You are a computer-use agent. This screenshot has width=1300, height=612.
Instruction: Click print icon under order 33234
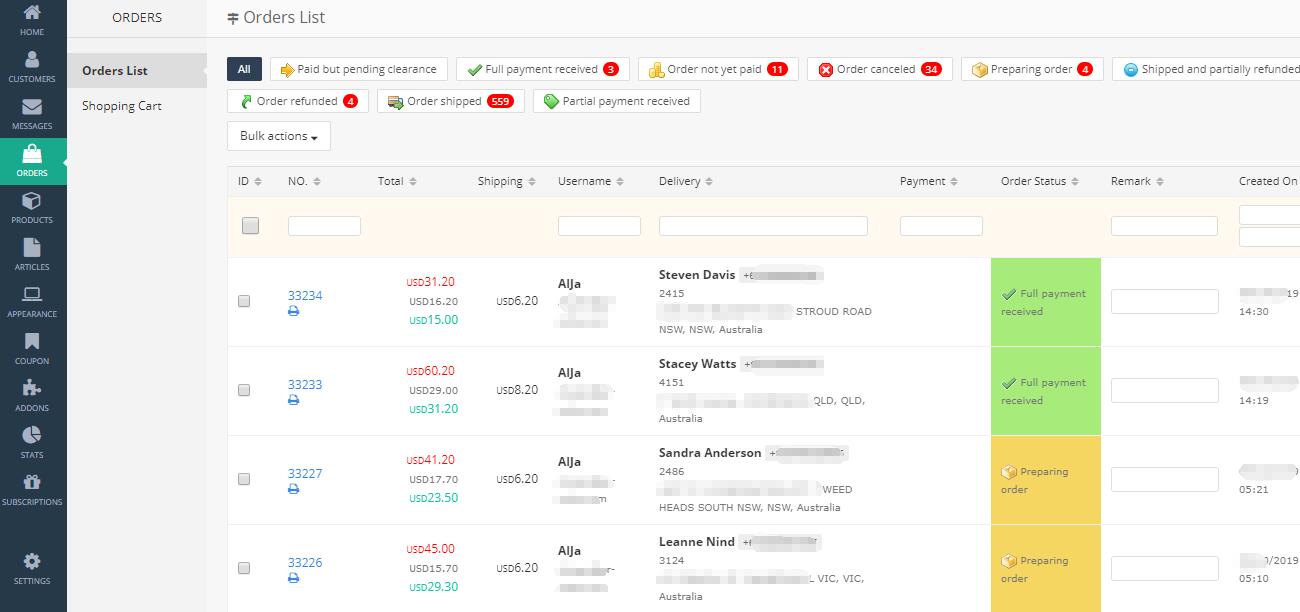[x=293, y=311]
